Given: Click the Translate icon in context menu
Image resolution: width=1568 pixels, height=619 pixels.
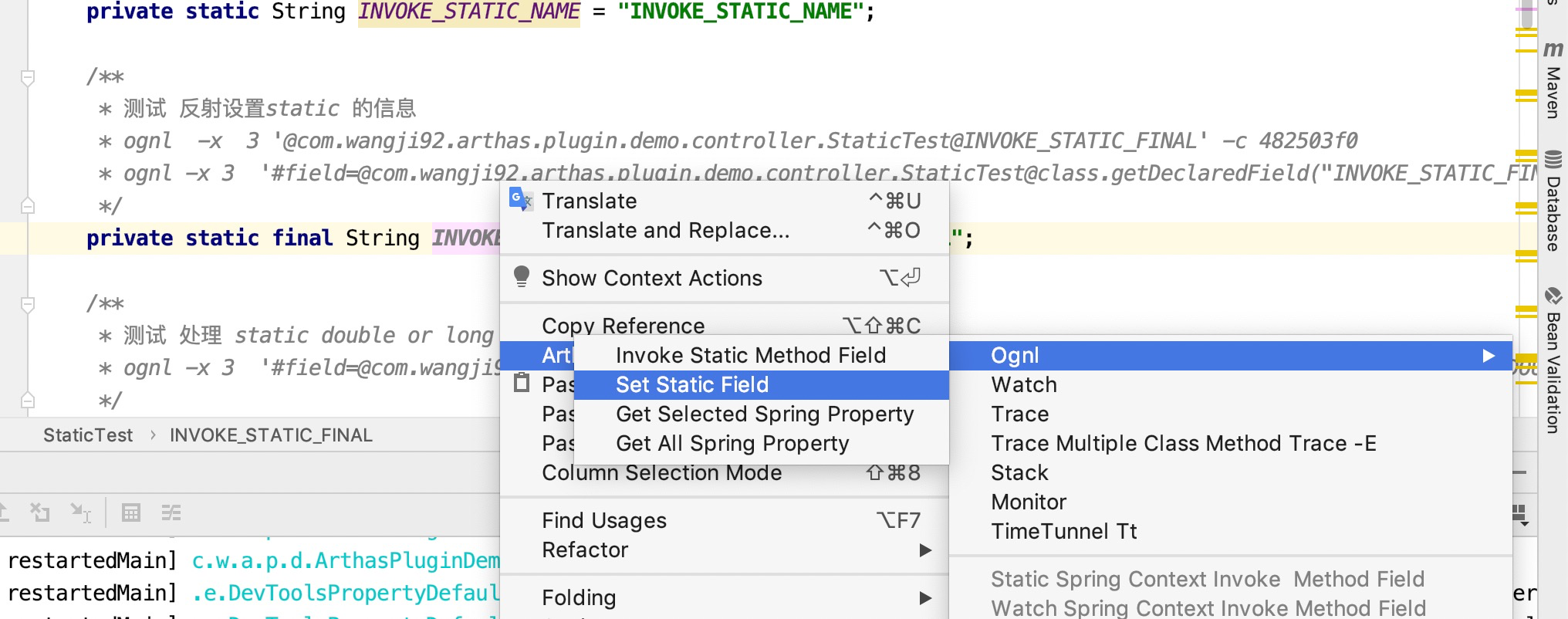Looking at the screenshot, I should point(521,200).
